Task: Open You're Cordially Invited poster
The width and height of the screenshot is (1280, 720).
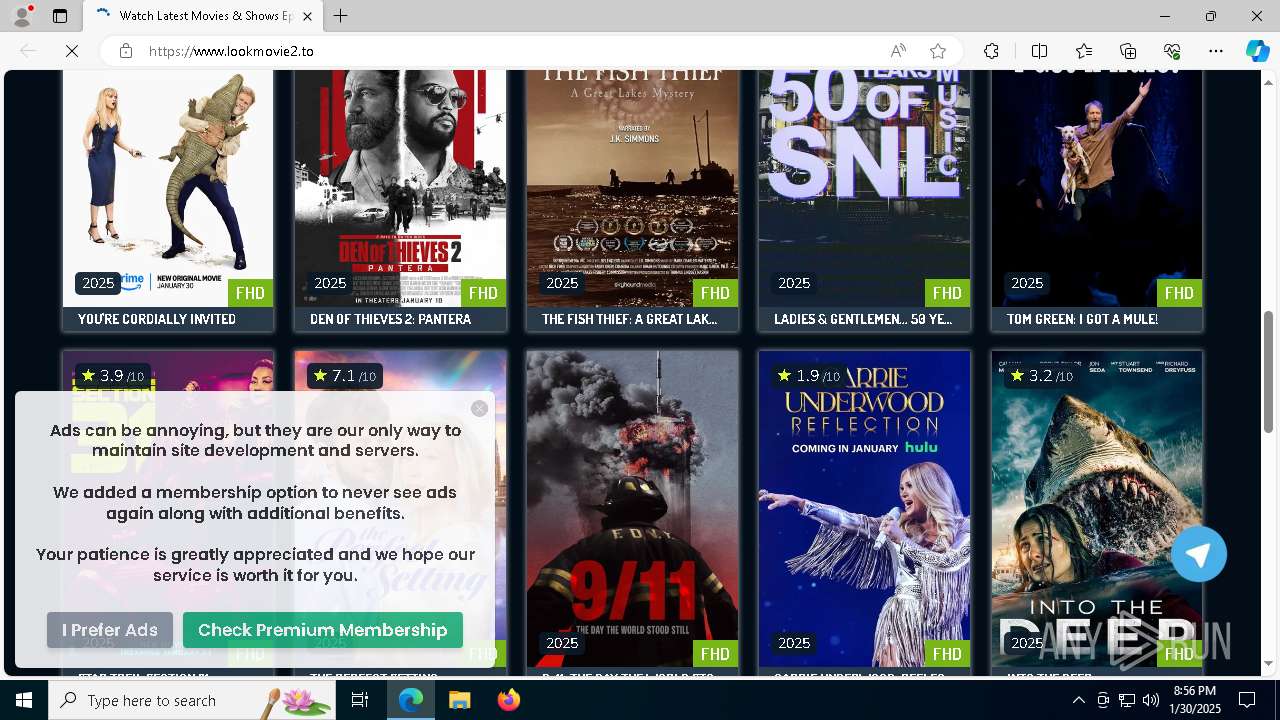Action: pyautogui.click(x=168, y=188)
